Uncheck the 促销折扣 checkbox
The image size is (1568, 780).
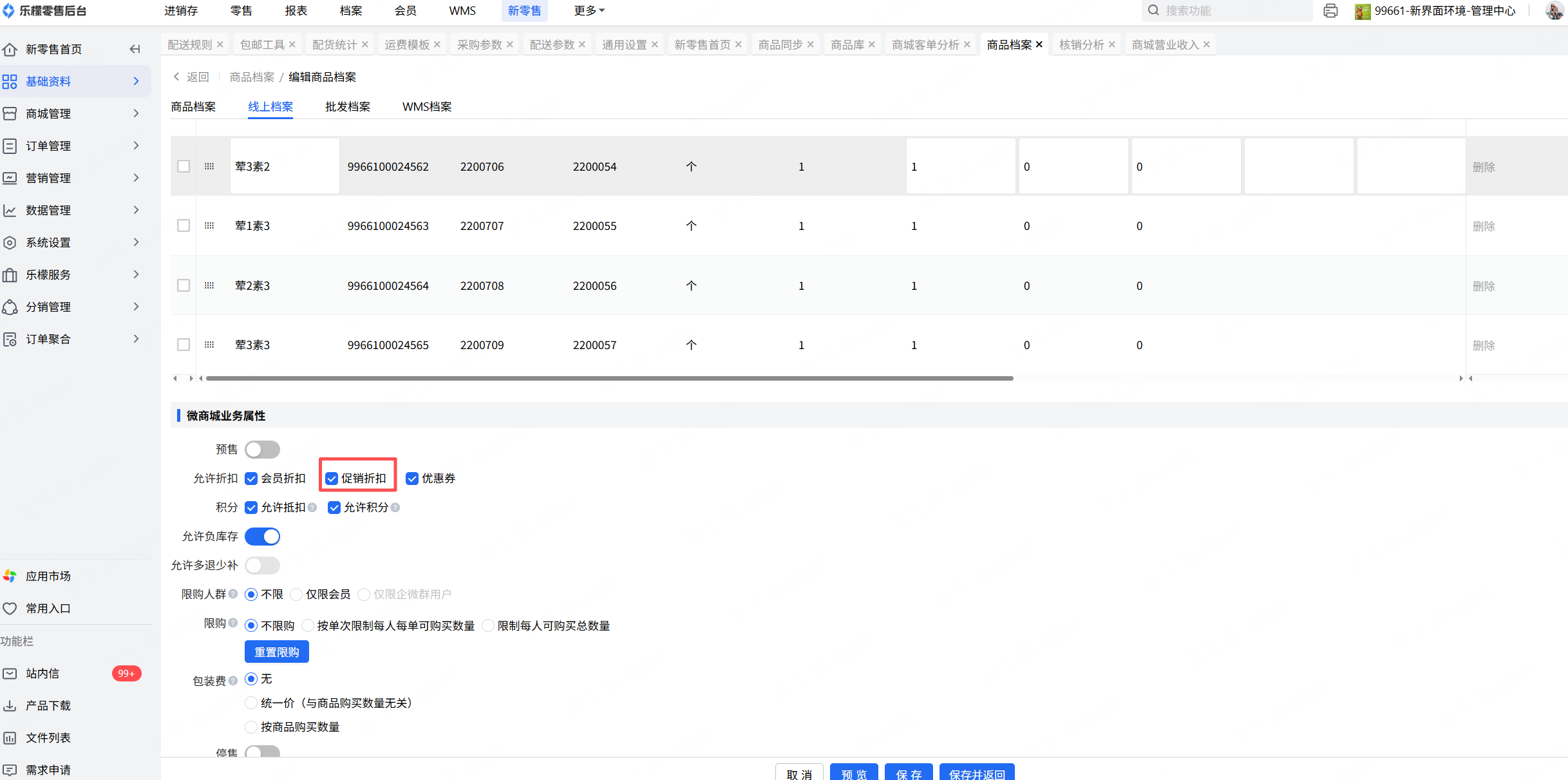pyautogui.click(x=332, y=479)
